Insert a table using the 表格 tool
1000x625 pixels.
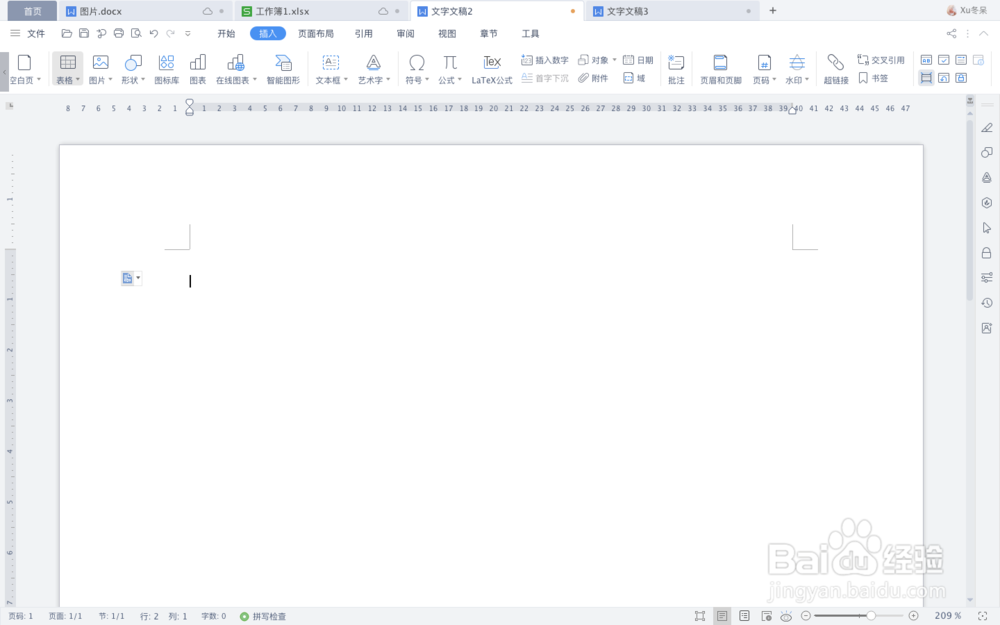coord(66,65)
